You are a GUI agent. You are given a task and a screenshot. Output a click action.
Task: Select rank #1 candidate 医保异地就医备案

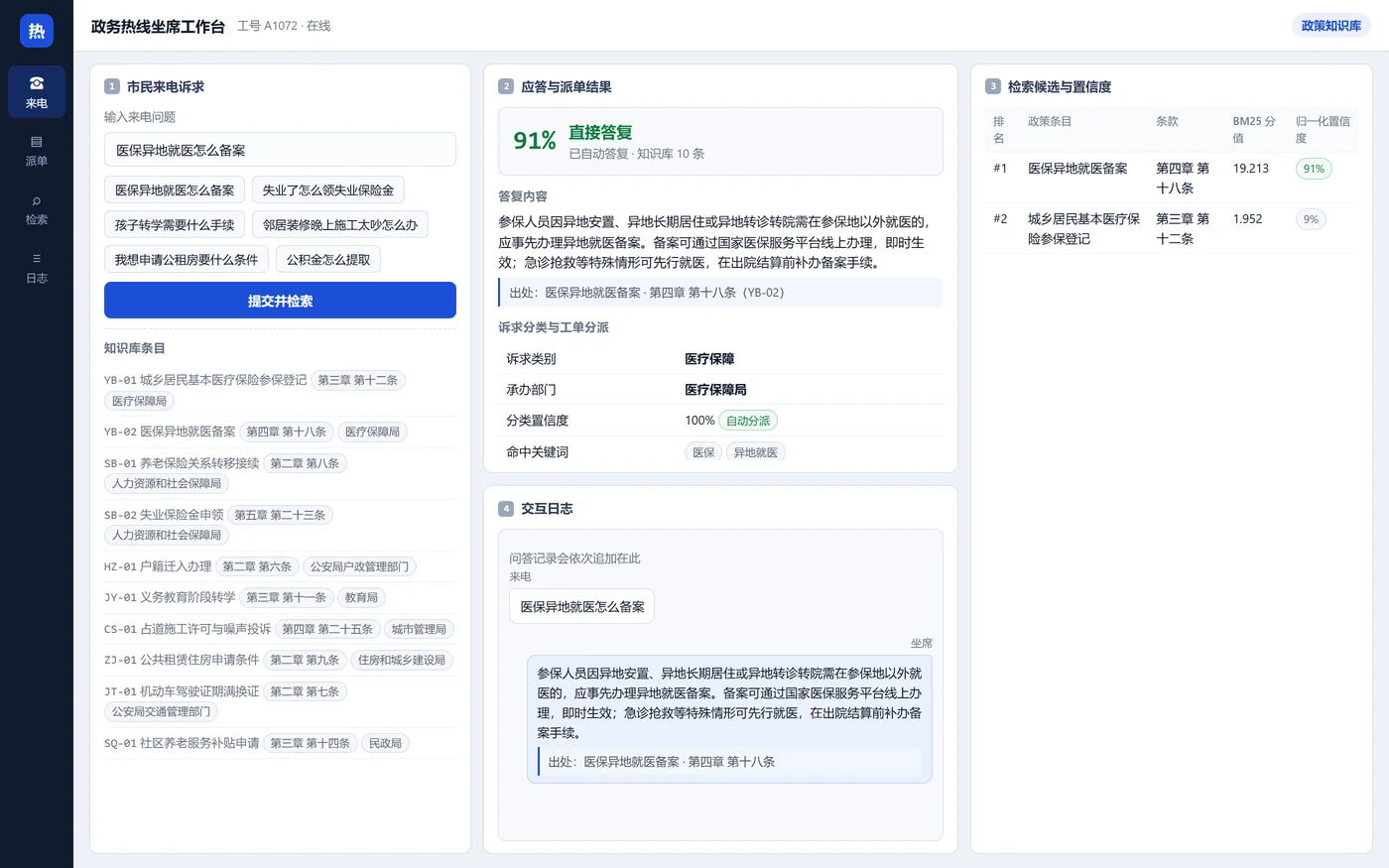[1172, 178]
